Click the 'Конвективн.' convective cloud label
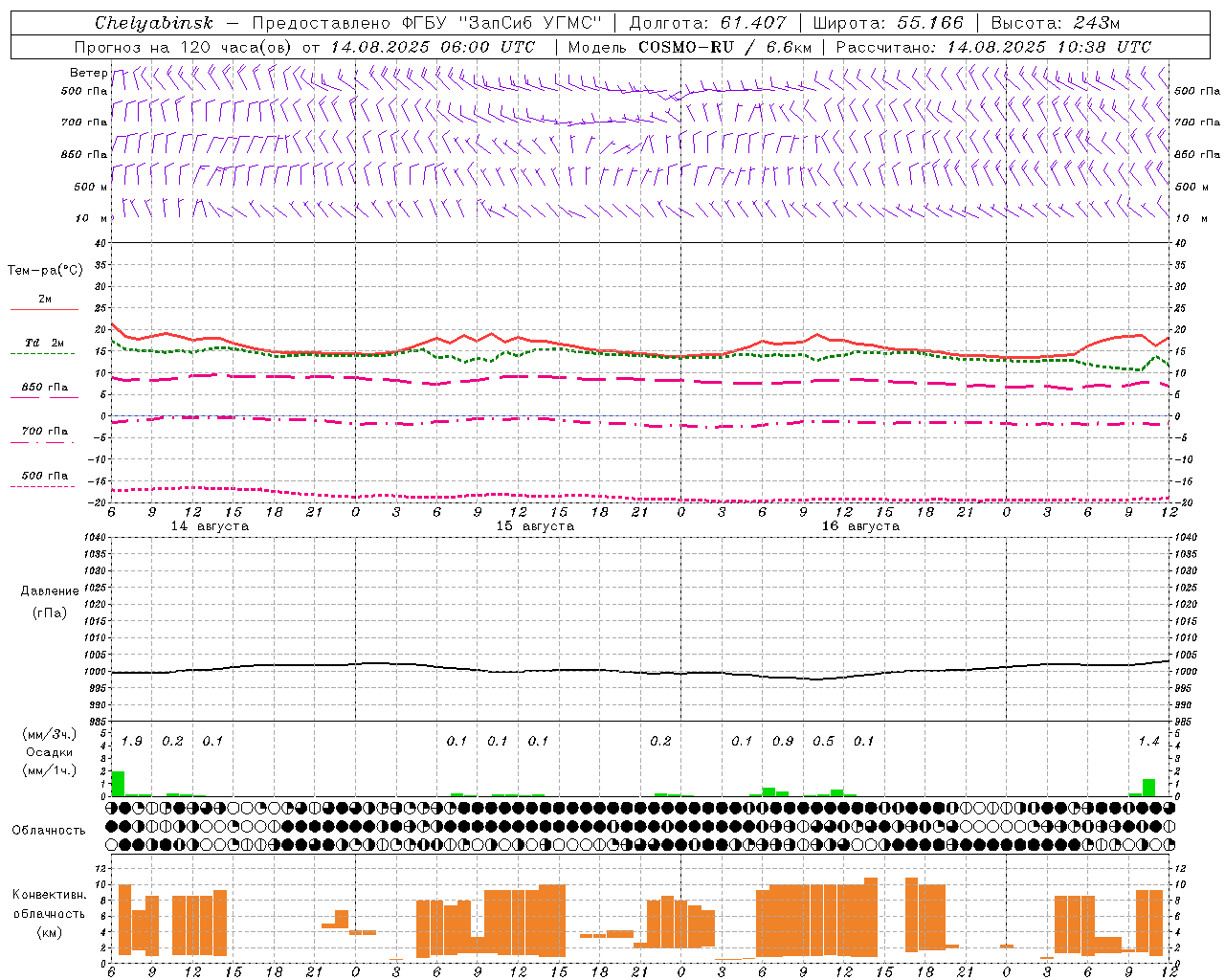1225x980 pixels. [x=50, y=895]
